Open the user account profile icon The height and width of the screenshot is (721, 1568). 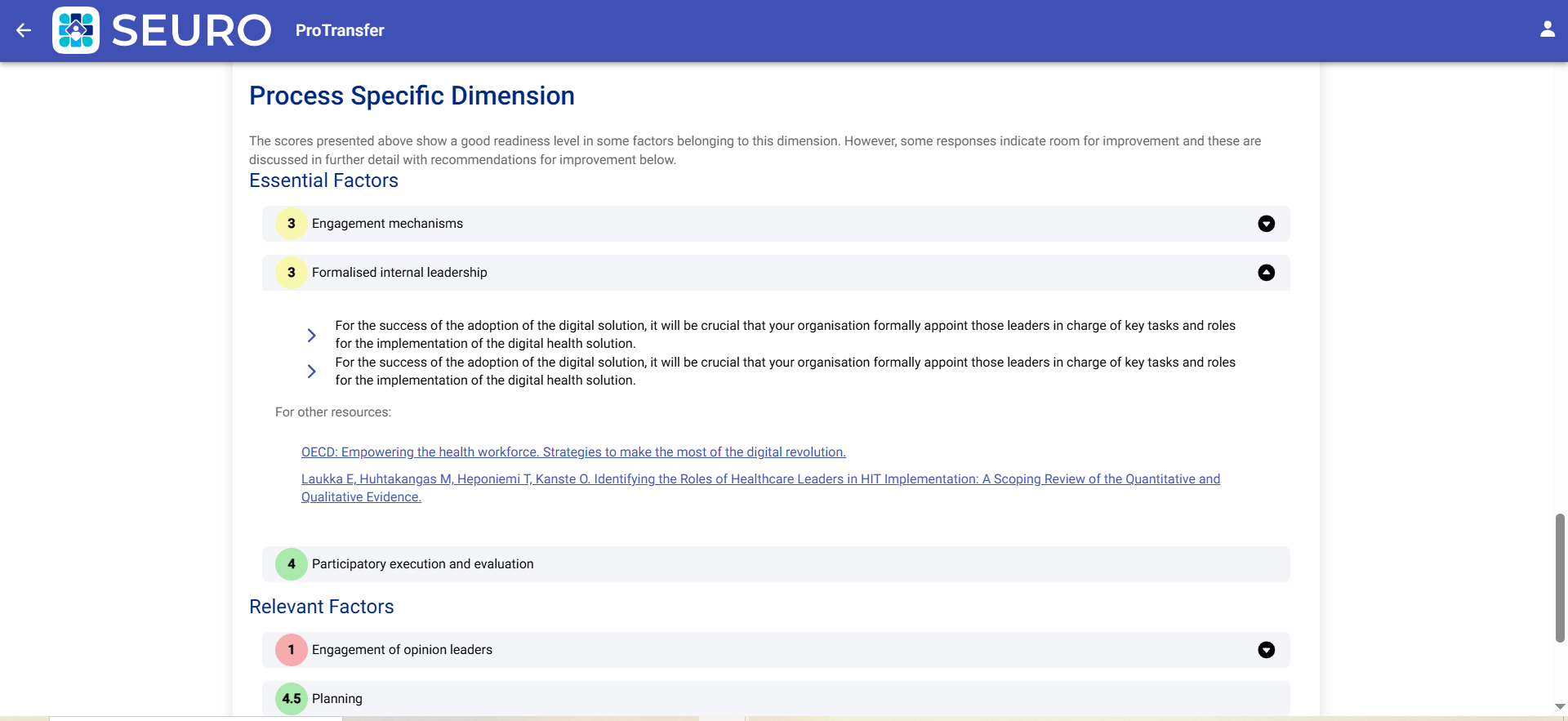coord(1547,30)
